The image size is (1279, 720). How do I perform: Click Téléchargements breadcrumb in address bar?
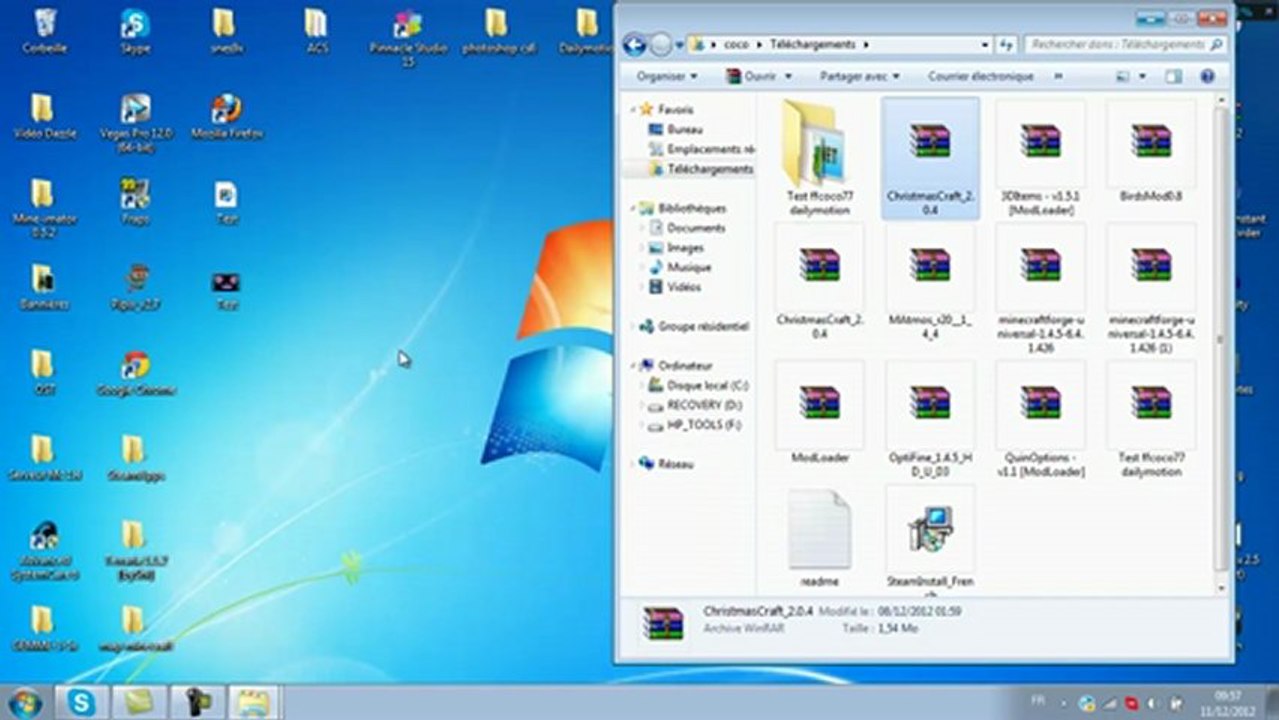click(812, 45)
